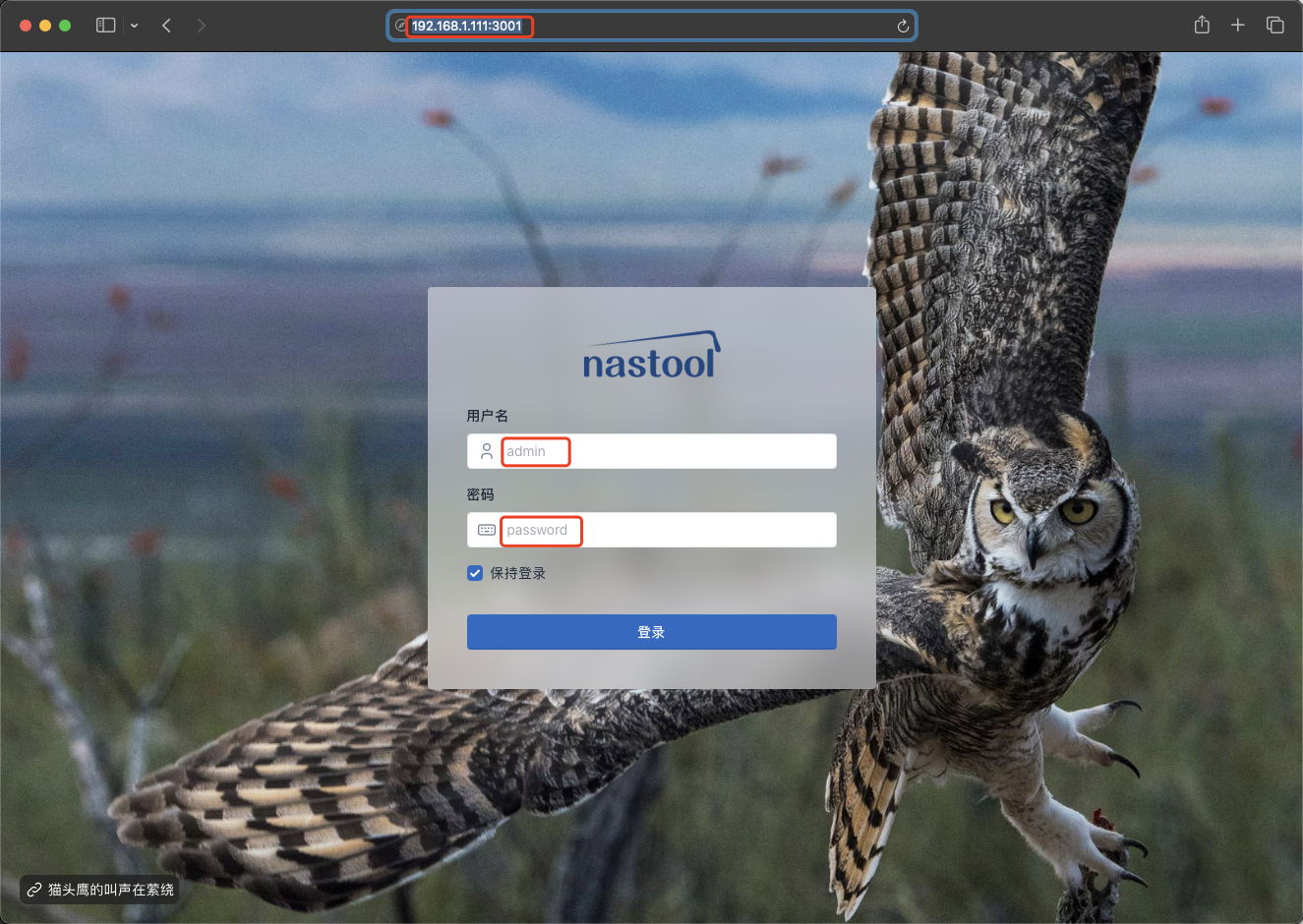Close the Safari window

click(26, 26)
